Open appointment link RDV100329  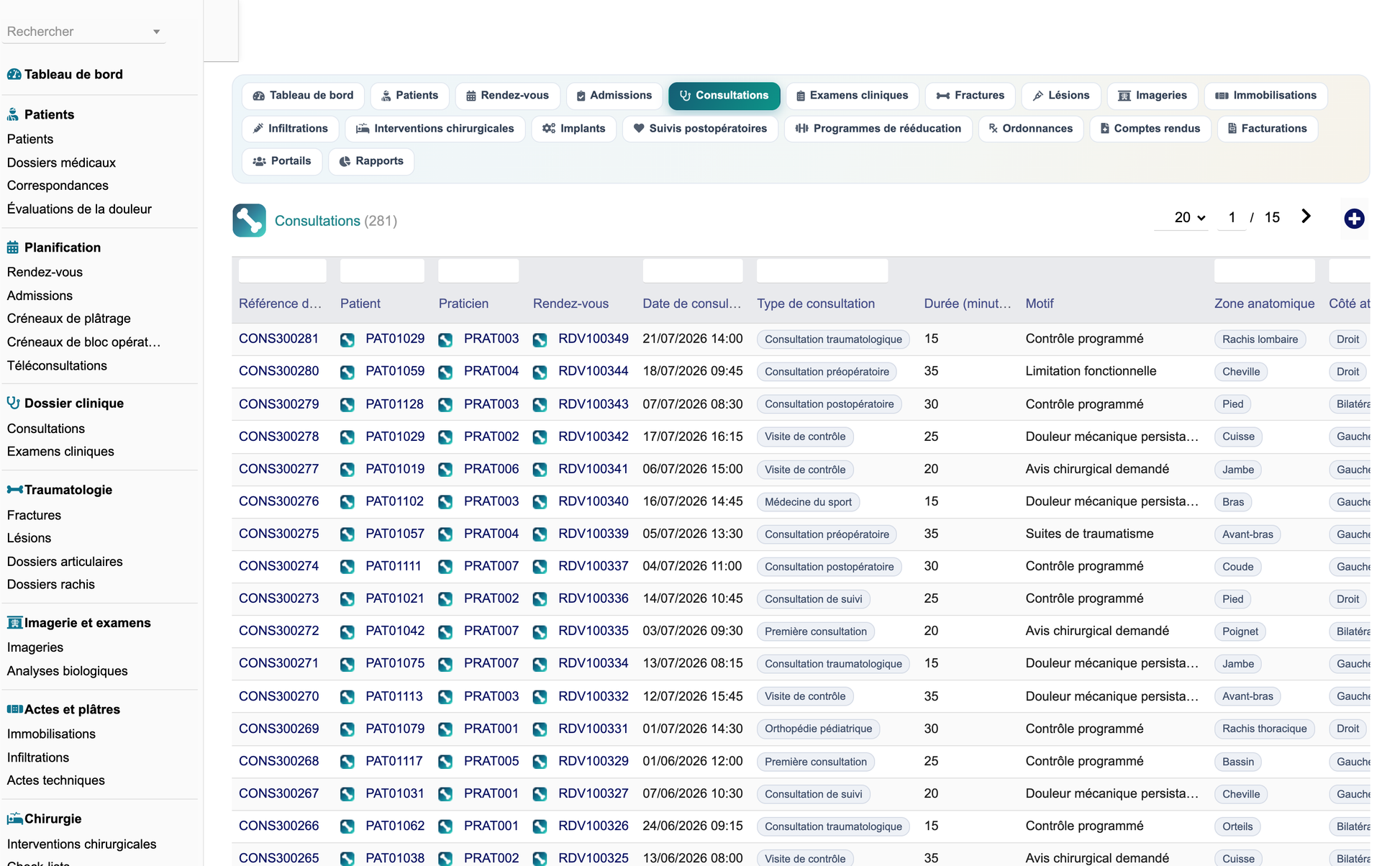click(594, 761)
